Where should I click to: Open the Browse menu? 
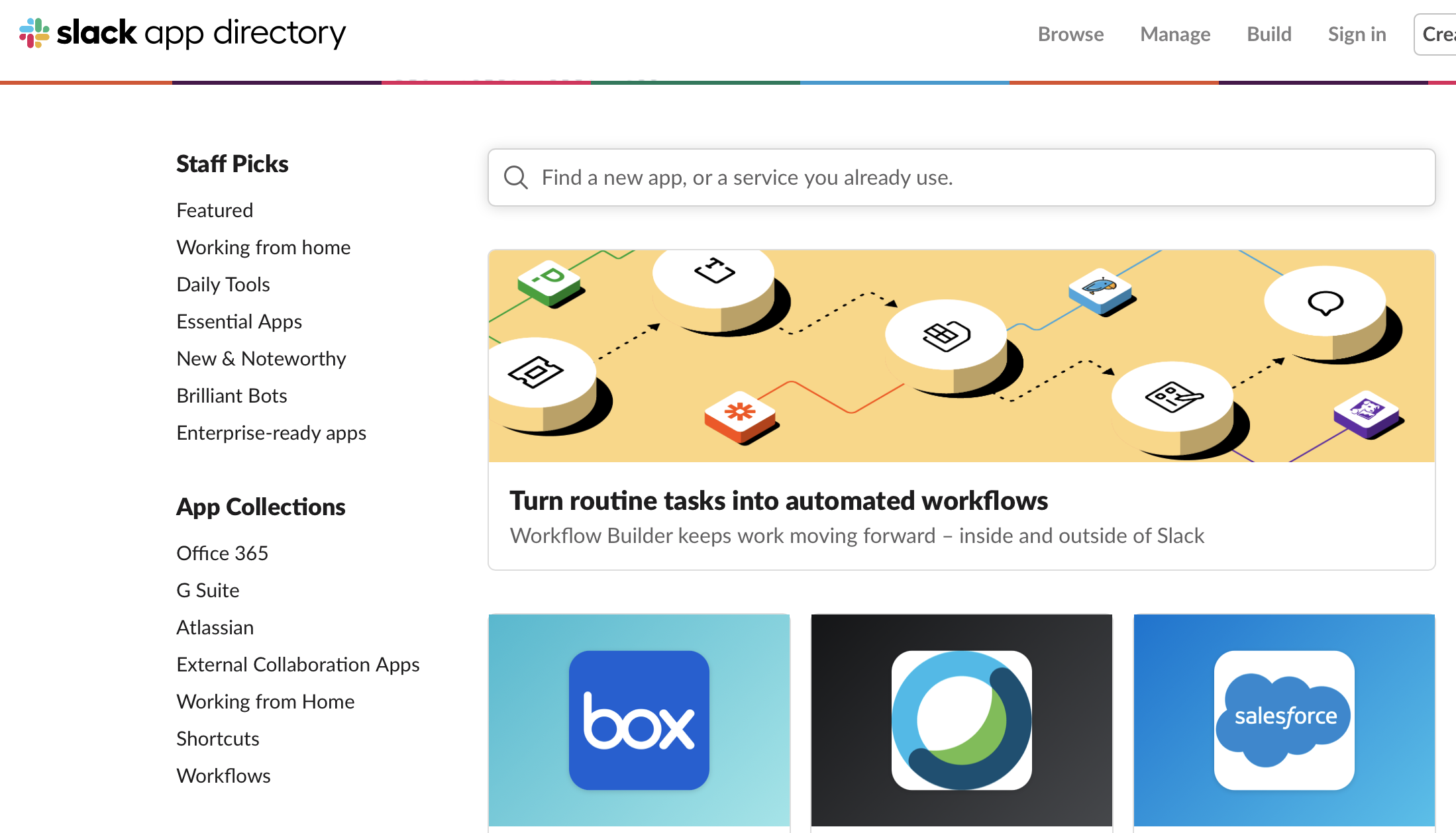1070,34
